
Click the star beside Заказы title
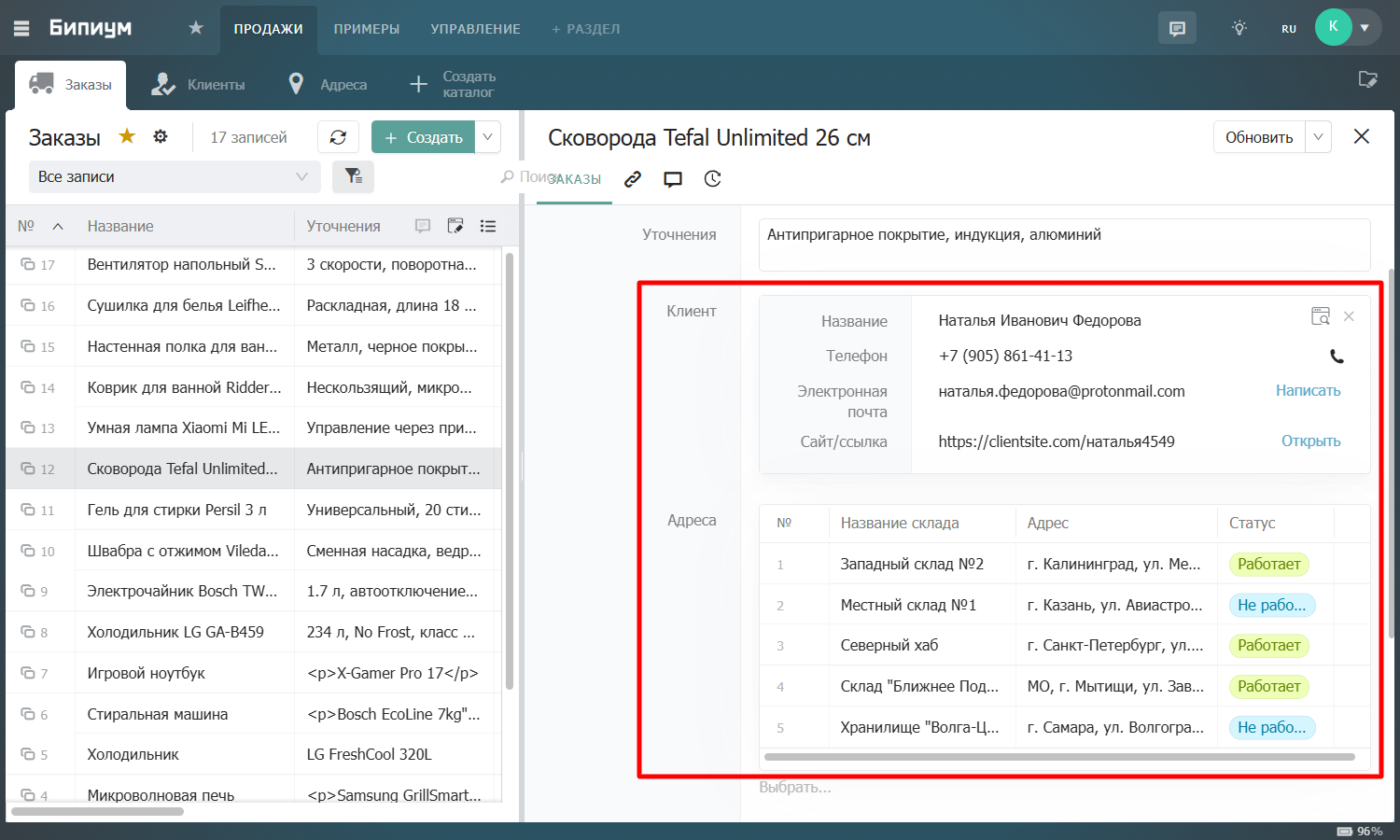point(127,136)
